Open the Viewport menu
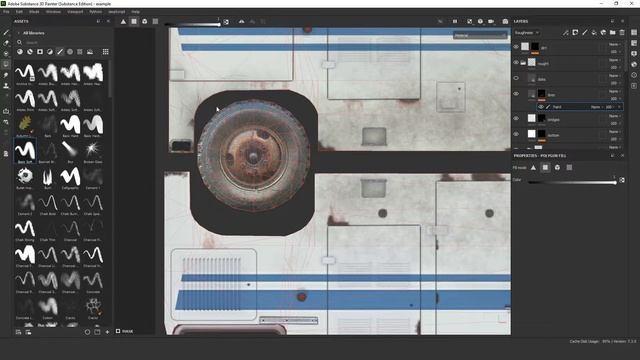 (x=75, y=12)
